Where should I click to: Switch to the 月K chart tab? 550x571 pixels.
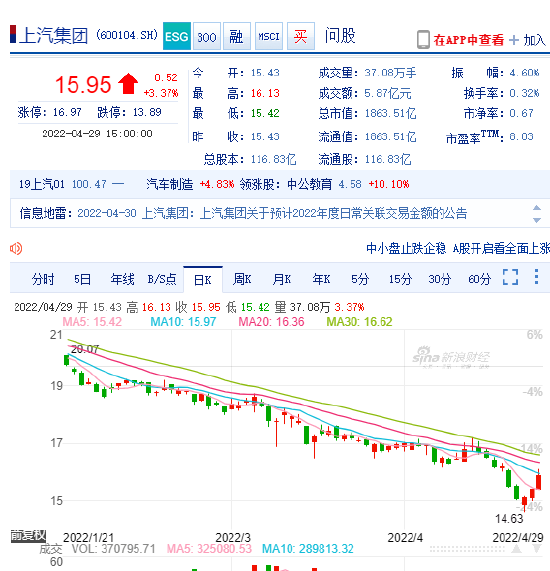(282, 279)
